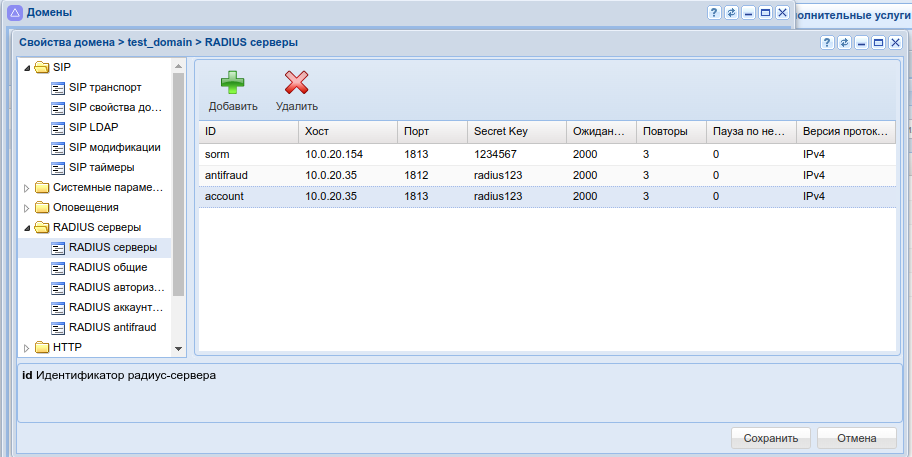Click host cell 10.0.20.154
This screenshot has height=457, width=912.
[334, 154]
